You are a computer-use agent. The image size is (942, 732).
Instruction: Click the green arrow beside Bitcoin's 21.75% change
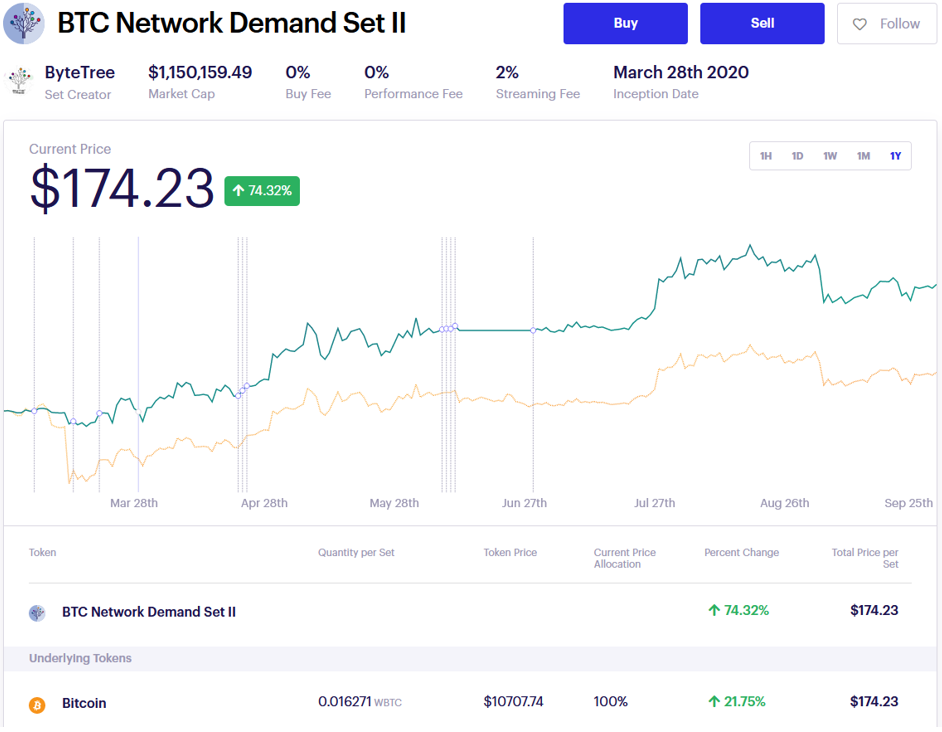(713, 701)
